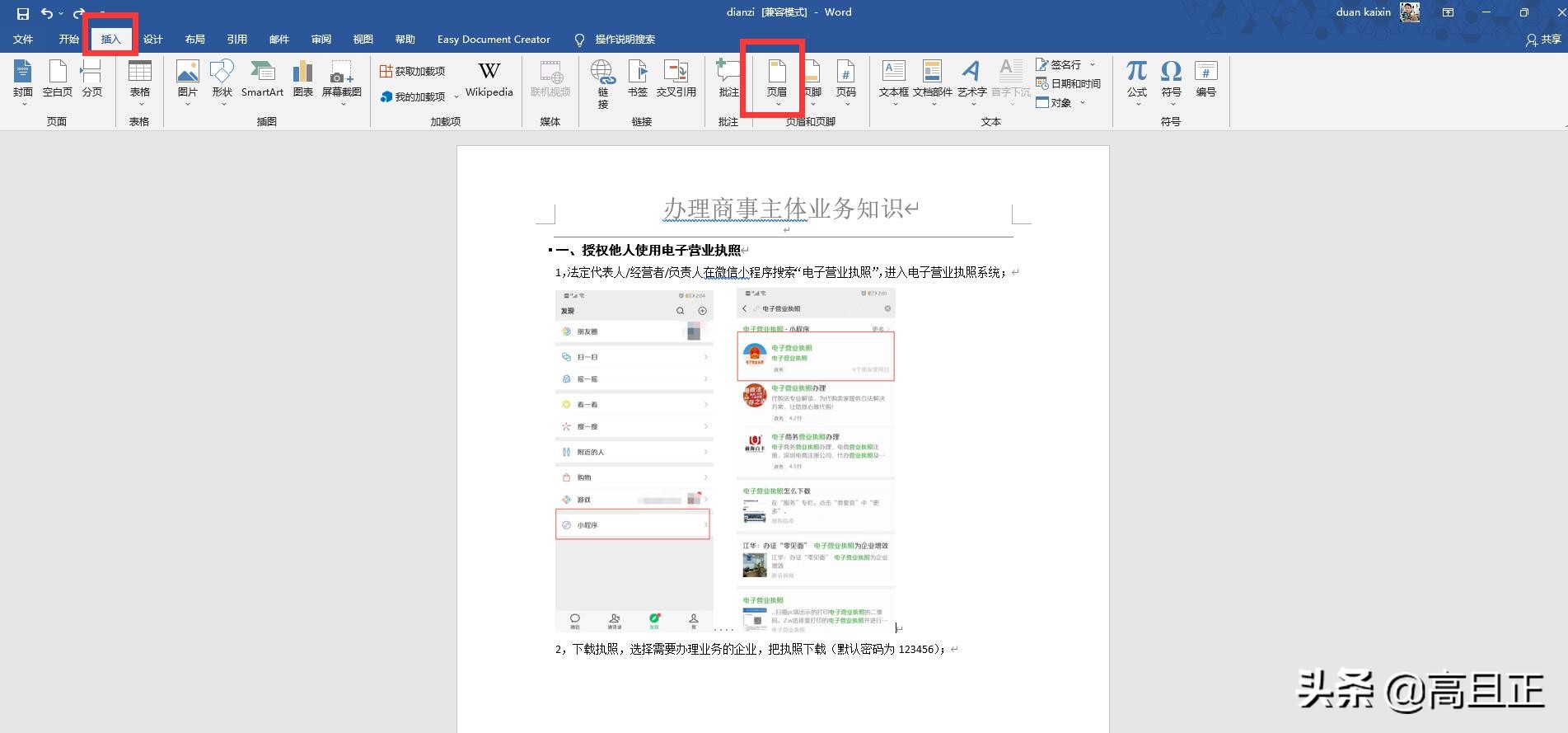Viewport: 1568px width, 733px height.
Task: Insert an equation with 公式 icon
Action: 1137,79
